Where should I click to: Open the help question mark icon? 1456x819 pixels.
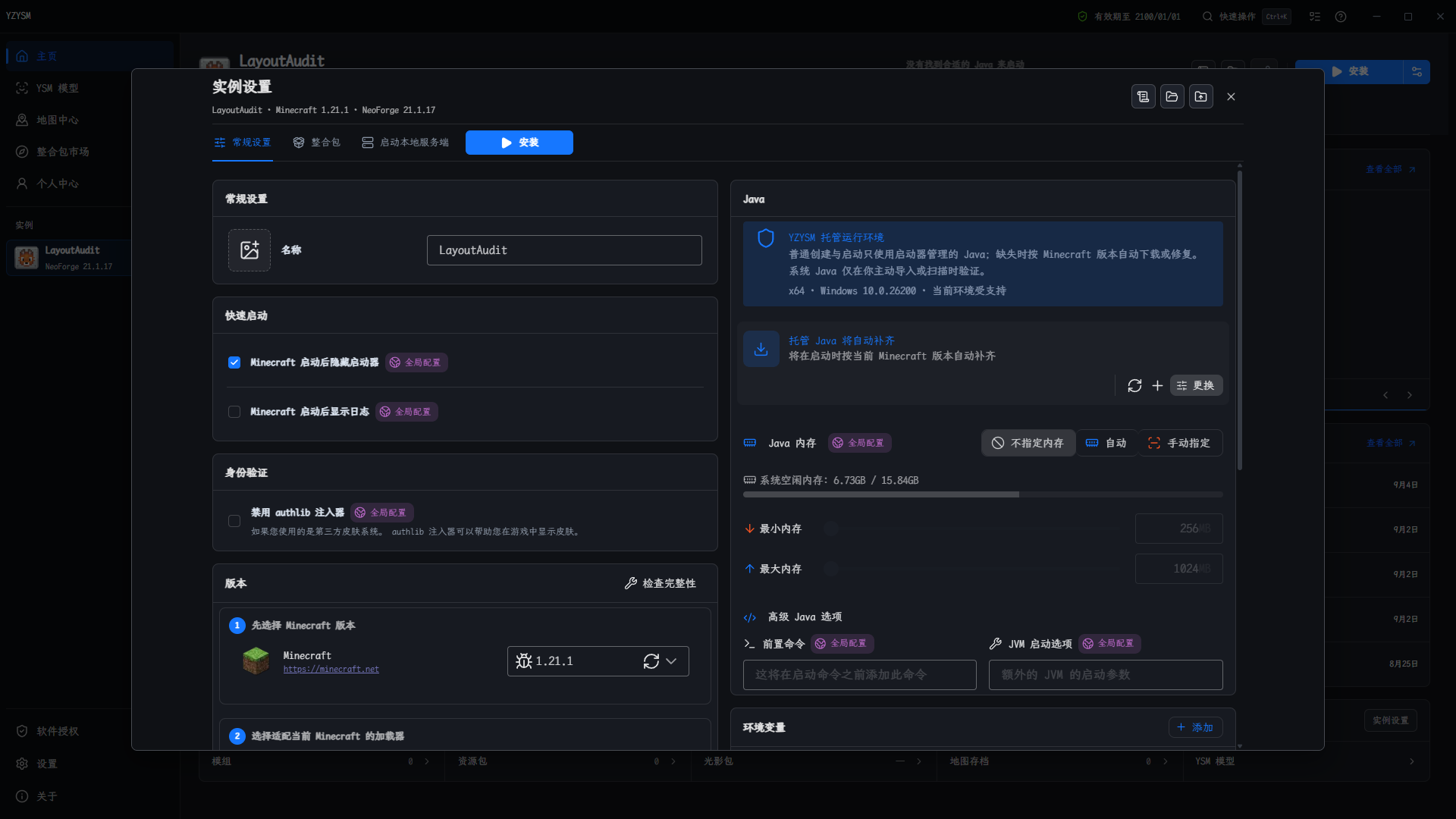coord(1341,17)
